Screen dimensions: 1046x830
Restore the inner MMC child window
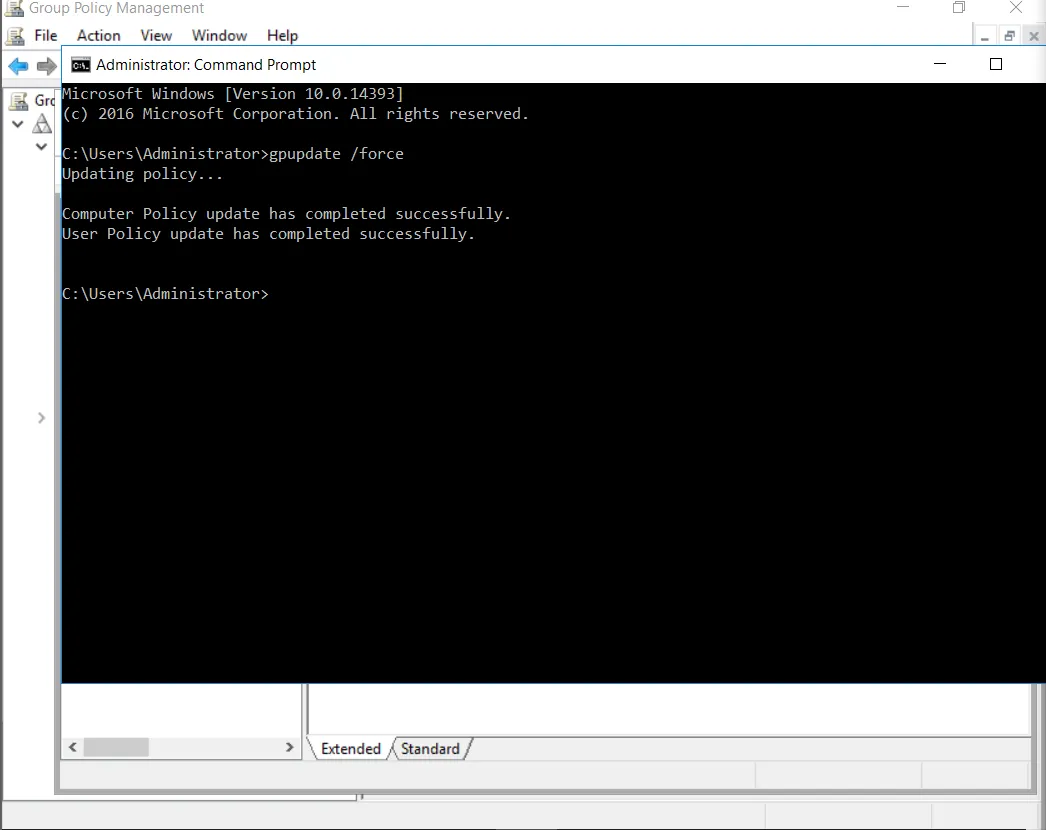pyautogui.click(x=1009, y=37)
